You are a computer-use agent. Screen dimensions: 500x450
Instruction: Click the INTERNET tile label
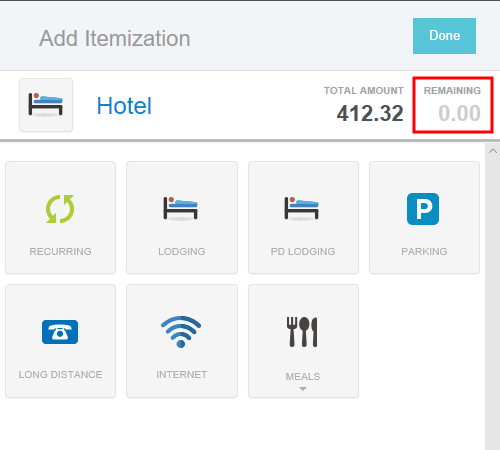182,375
